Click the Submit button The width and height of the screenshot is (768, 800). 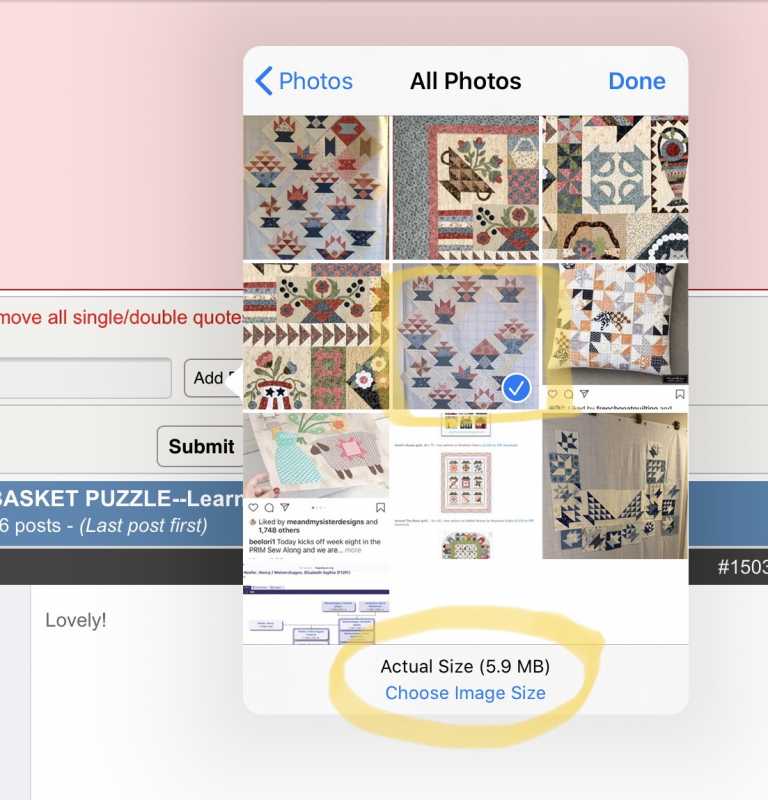coord(201,446)
